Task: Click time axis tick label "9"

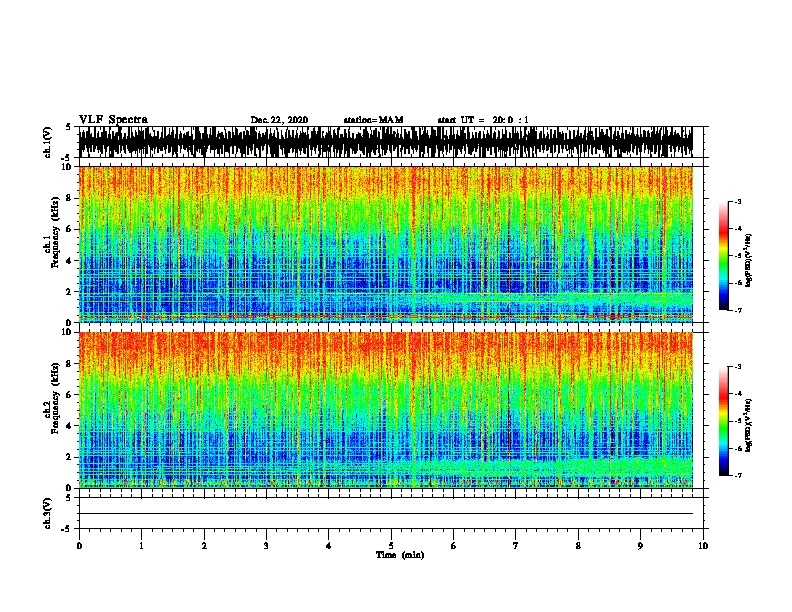Action: [x=640, y=546]
